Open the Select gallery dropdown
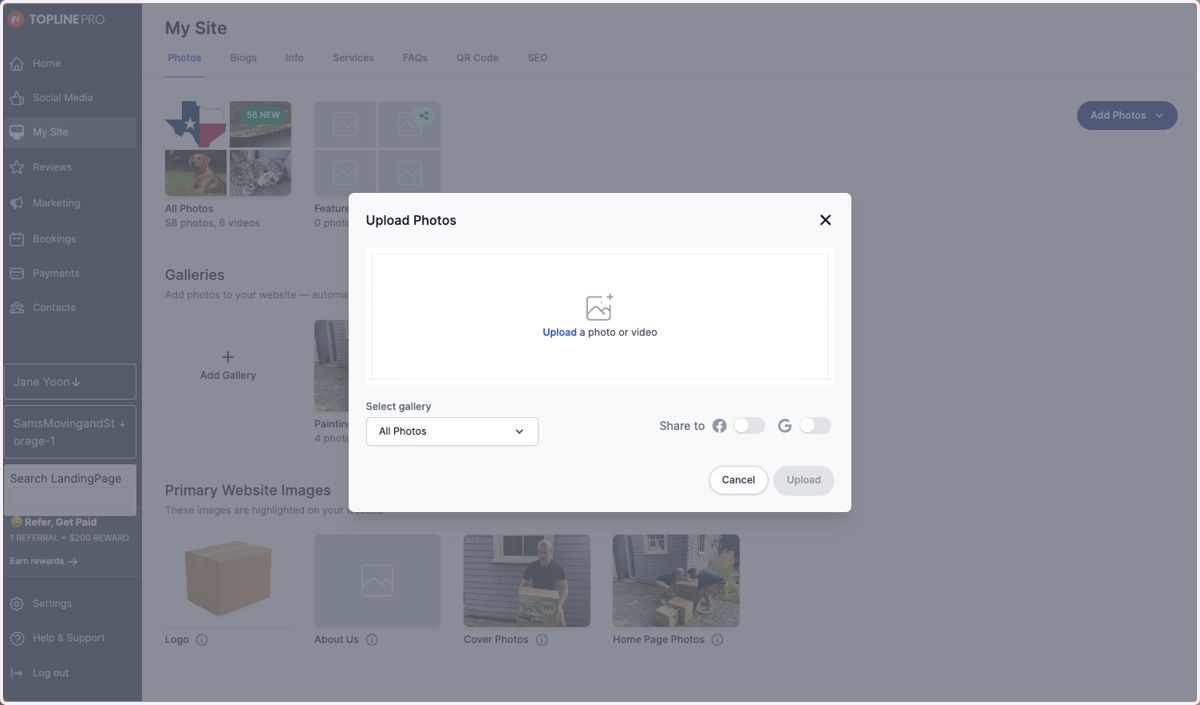 [452, 431]
